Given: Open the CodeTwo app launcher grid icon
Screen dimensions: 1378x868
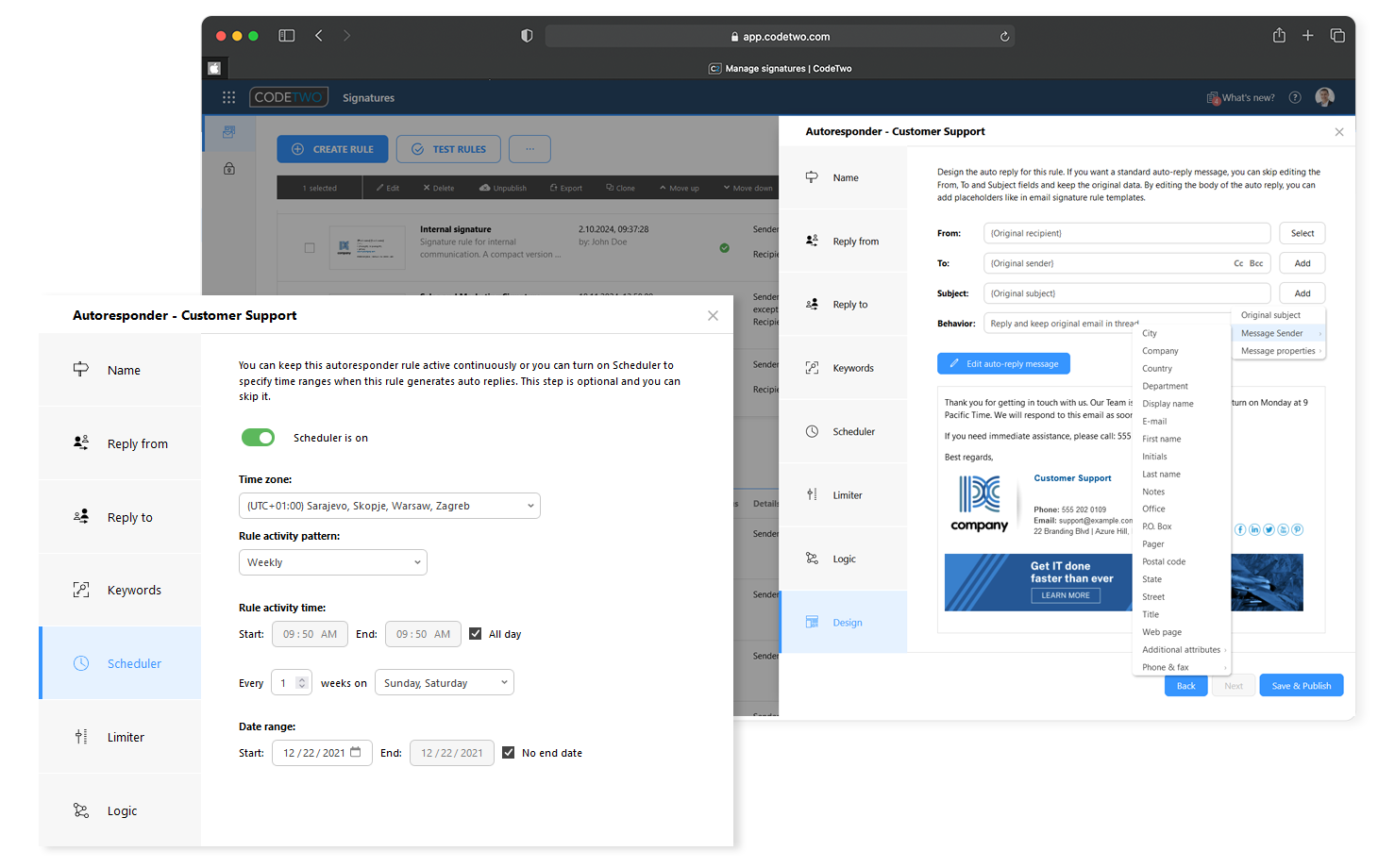Looking at the screenshot, I should pyautogui.click(x=228, y=97).
